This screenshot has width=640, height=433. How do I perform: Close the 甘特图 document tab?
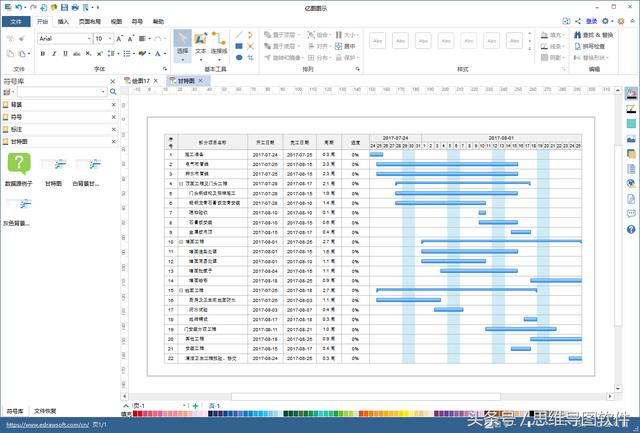pos(200,81)
